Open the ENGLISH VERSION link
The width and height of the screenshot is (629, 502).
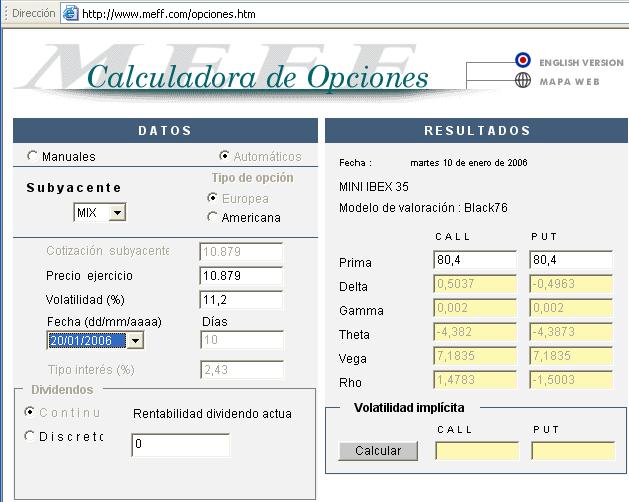(x=581, y=63)
